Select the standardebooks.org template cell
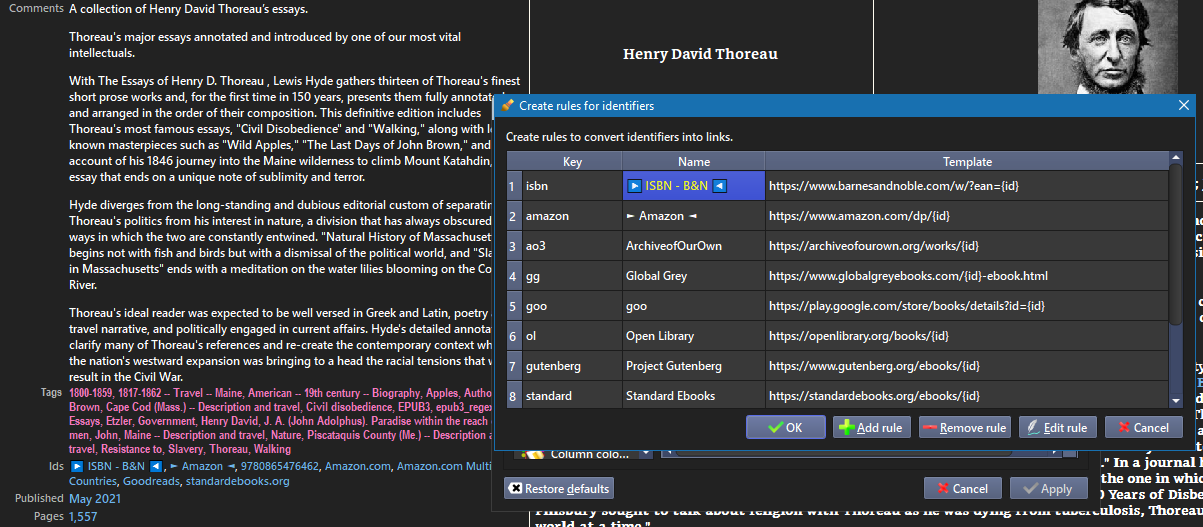The width and height of the screenshot is (1203, 527). (x=967, y=395)
